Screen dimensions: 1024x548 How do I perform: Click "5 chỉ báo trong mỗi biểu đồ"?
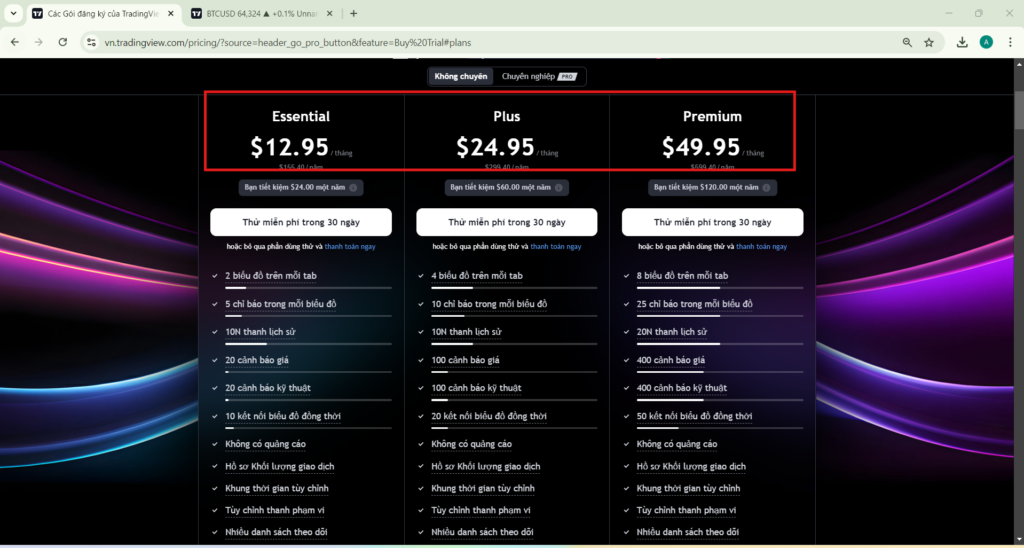[x=281, y=304]
